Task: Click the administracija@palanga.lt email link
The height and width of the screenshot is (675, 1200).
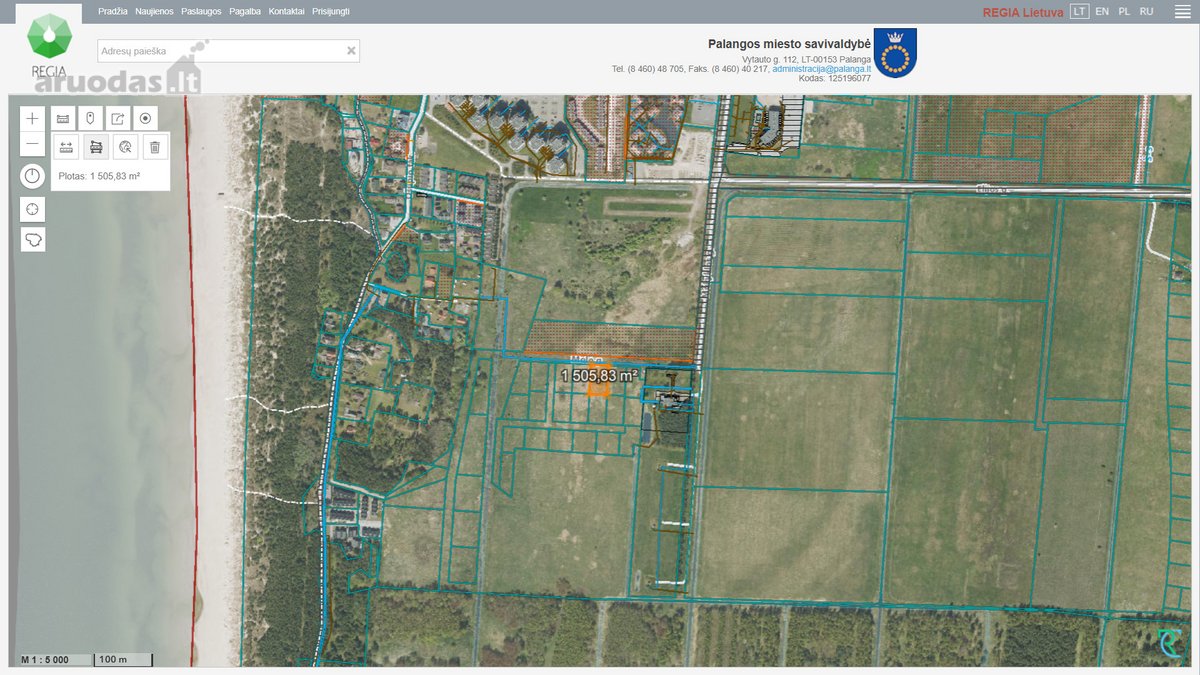Action: point(821,69)
